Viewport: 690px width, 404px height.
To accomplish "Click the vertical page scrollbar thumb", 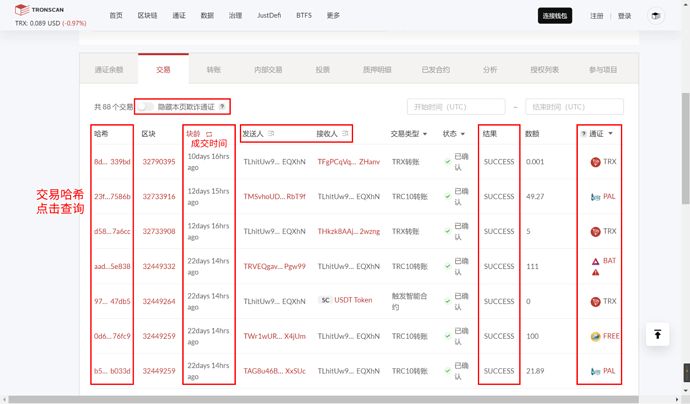I will click(x=686, y=147).
